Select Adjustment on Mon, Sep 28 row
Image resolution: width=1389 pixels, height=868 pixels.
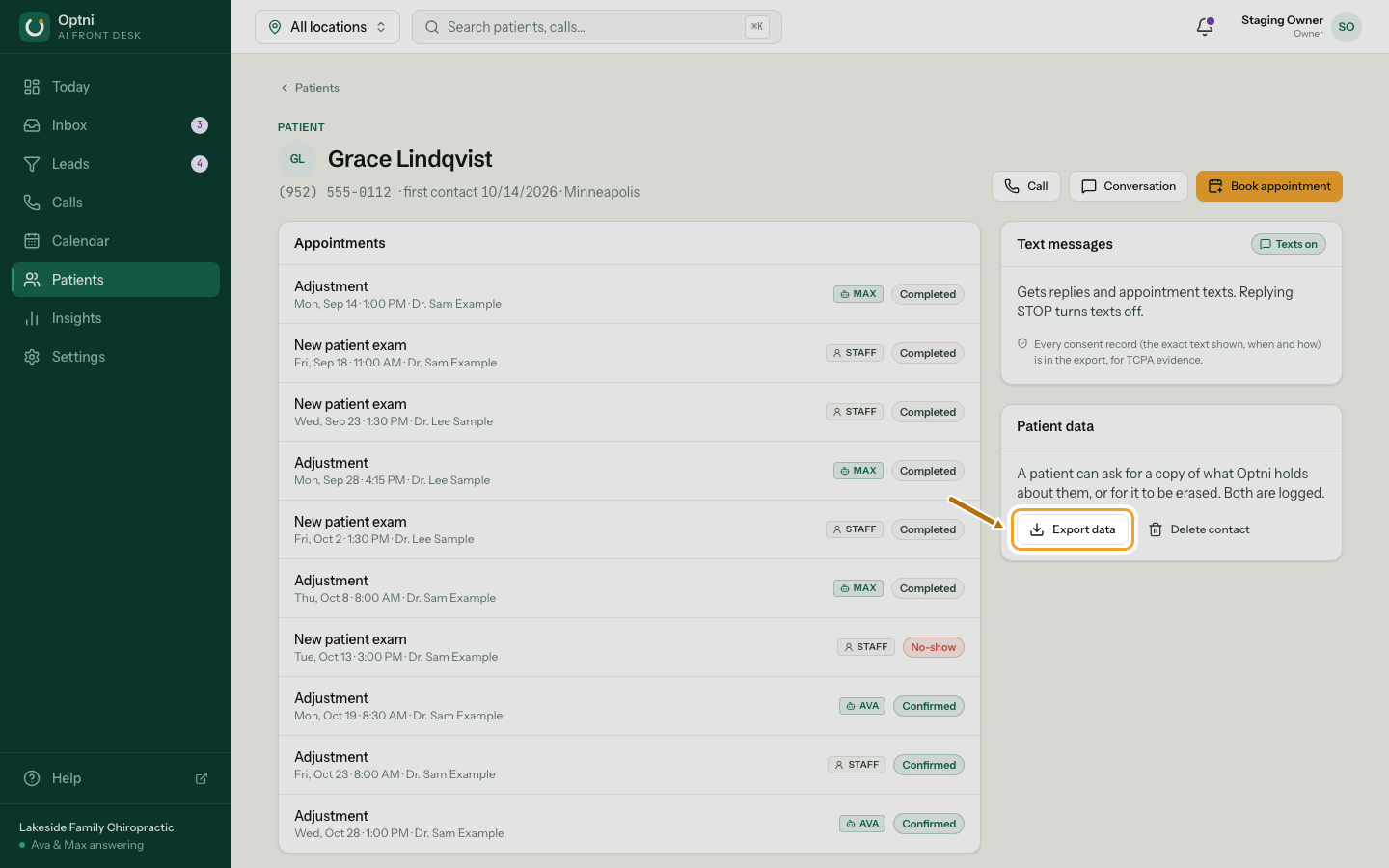pos(629,471)
